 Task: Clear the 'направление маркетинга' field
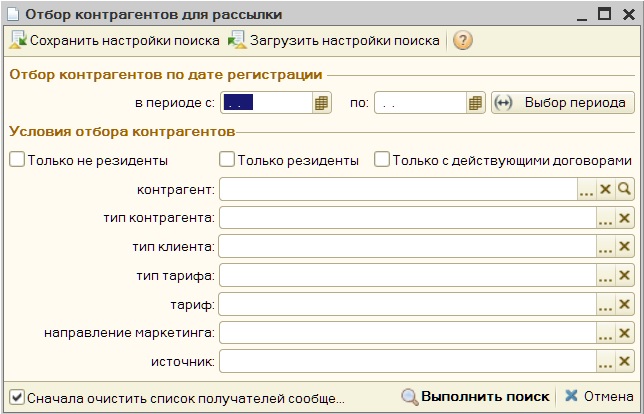coord(624,333)
